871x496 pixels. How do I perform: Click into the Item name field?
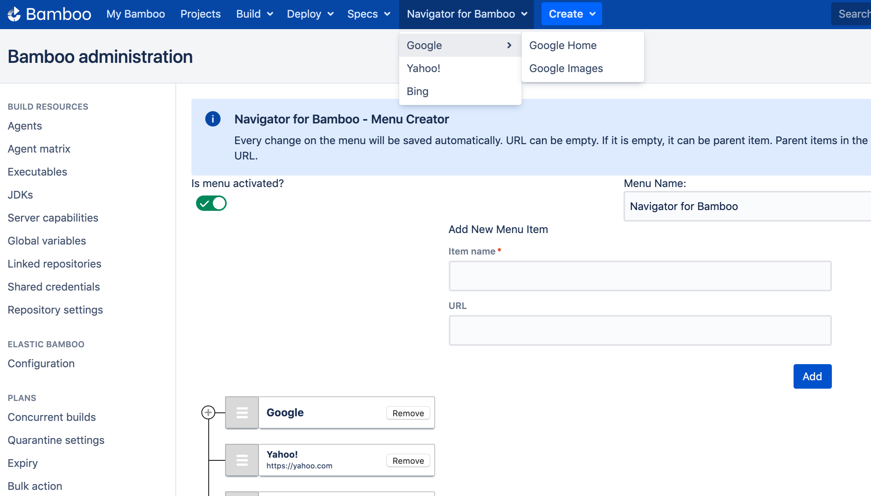point(639,276)
